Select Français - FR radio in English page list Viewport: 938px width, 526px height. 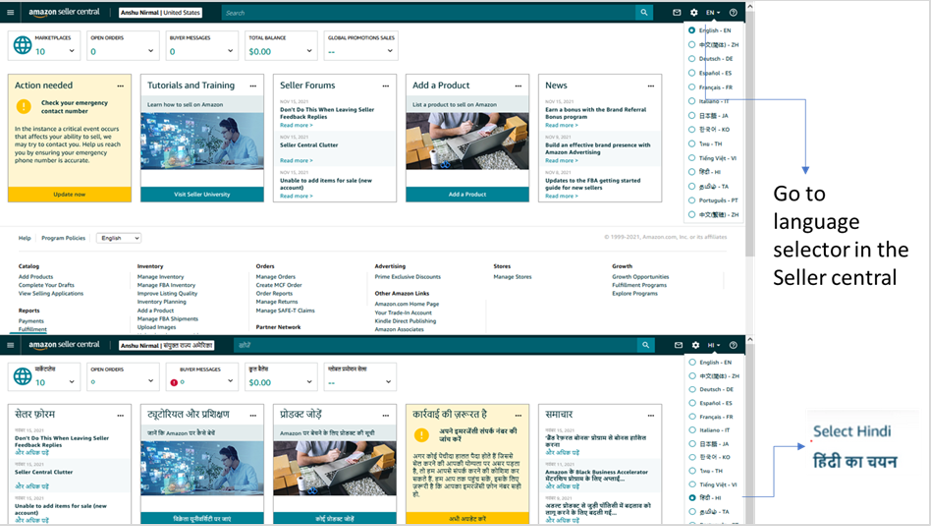pos(692,87)
